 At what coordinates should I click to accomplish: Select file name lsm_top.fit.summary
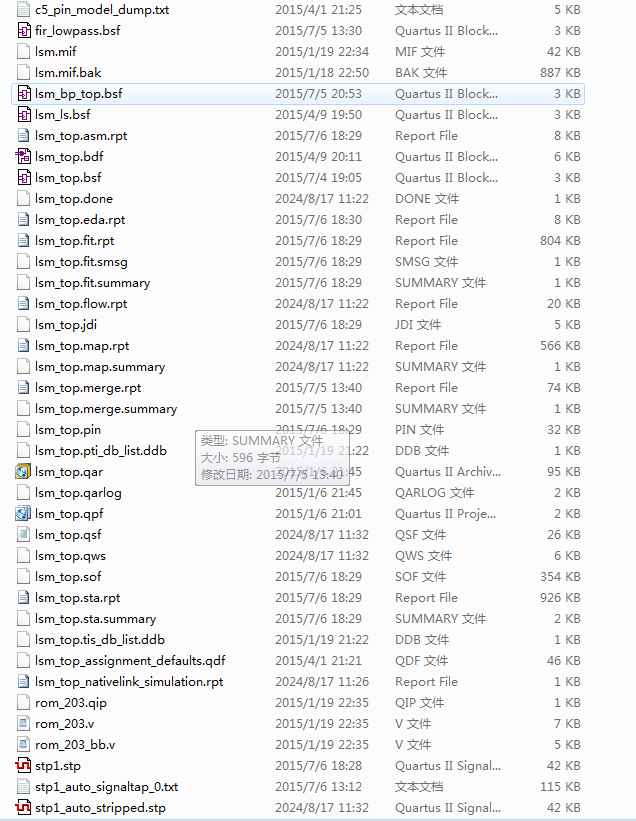click(93, 283)
